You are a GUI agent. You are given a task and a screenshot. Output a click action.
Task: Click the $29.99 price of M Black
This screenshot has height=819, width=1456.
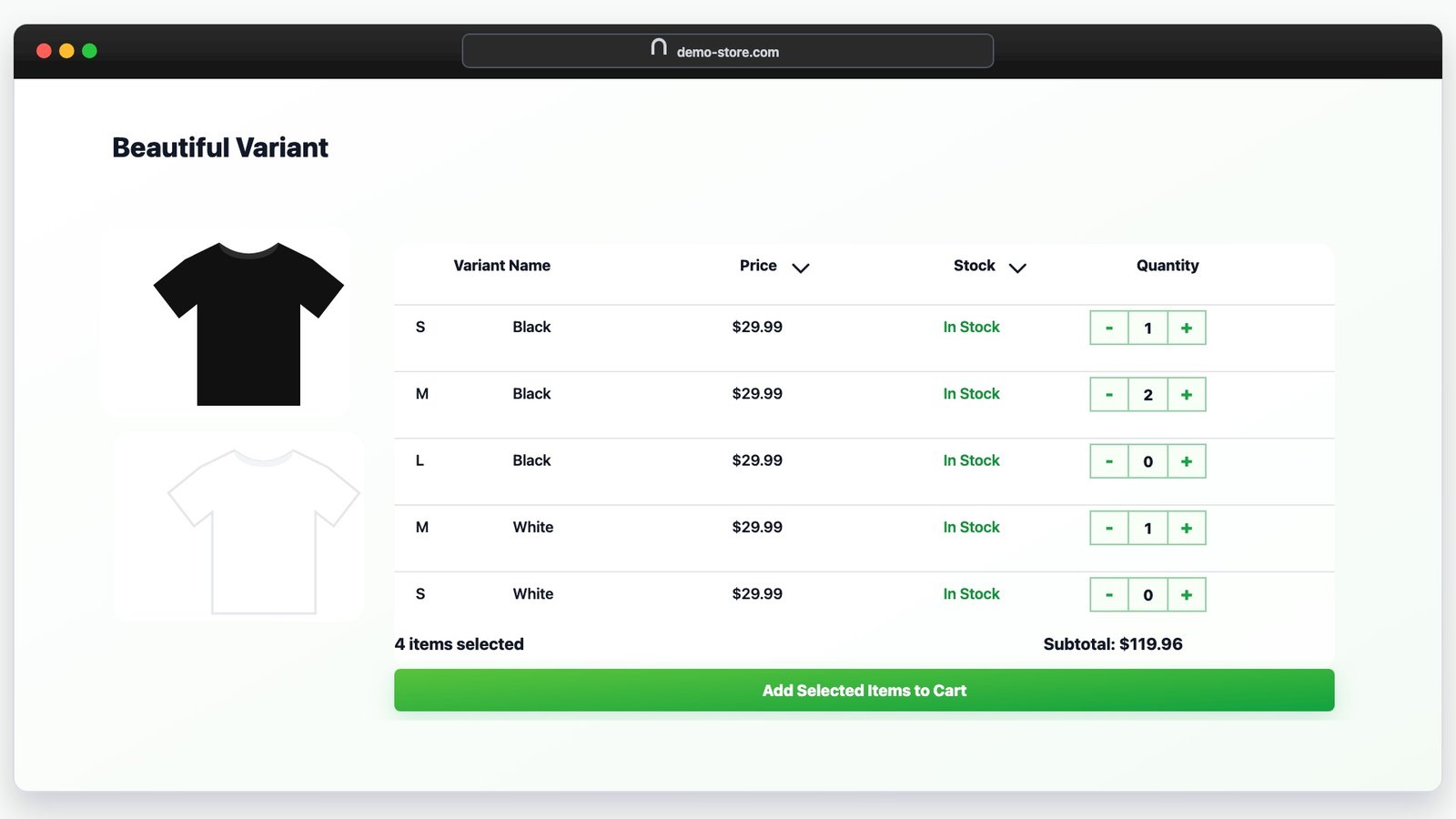757,393
